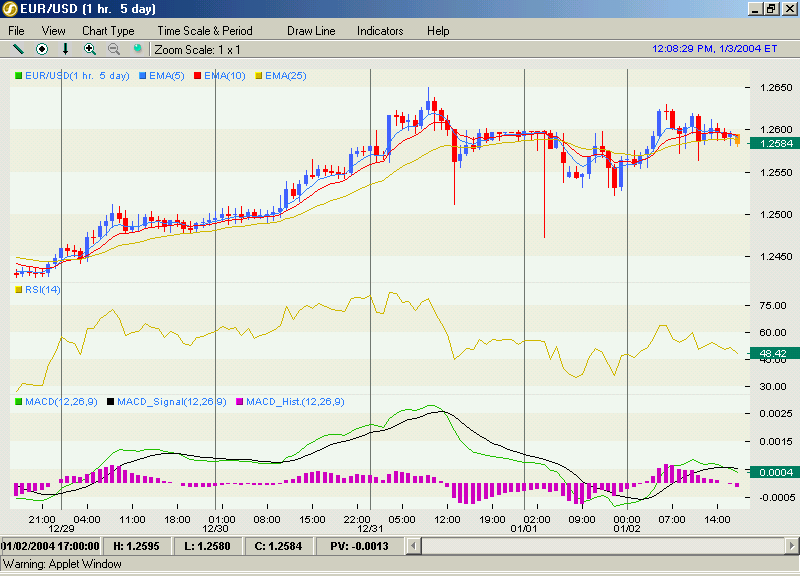Viewport: 800px width, 576px height.
Task: Click the C: 1.2584 status field
Action: [279, 546]
